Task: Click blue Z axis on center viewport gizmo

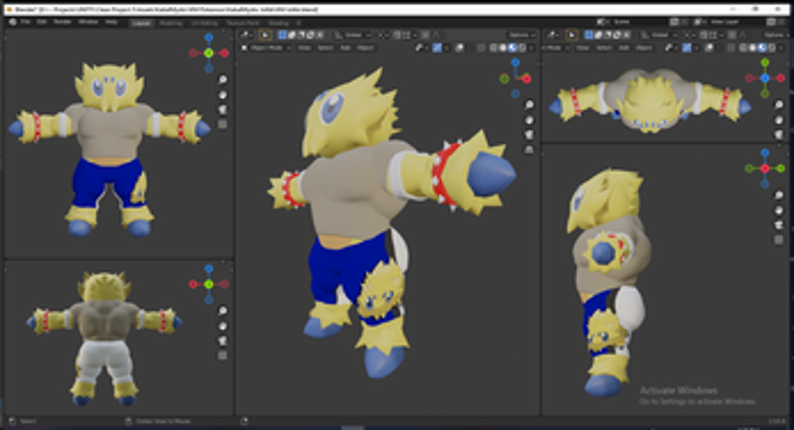Action: point(515,62)
